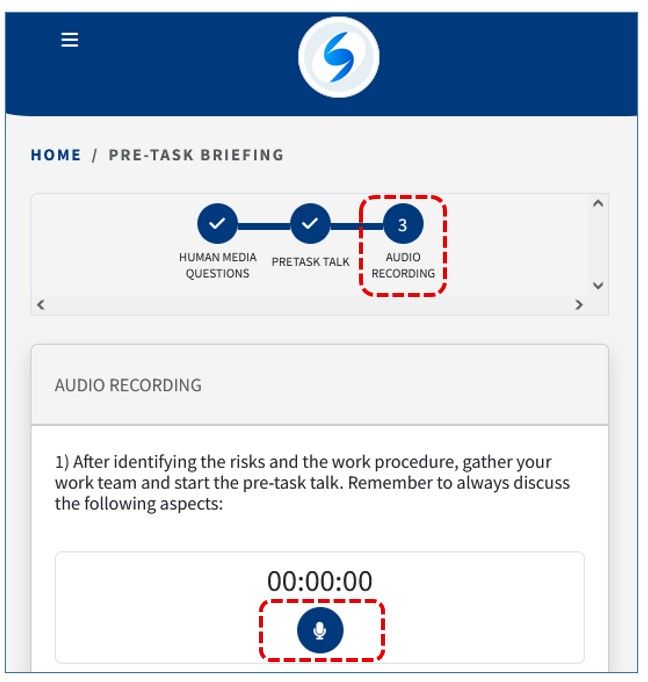Click the PRE-TASK BRIEFING breadcrumb

coord(196,155)
